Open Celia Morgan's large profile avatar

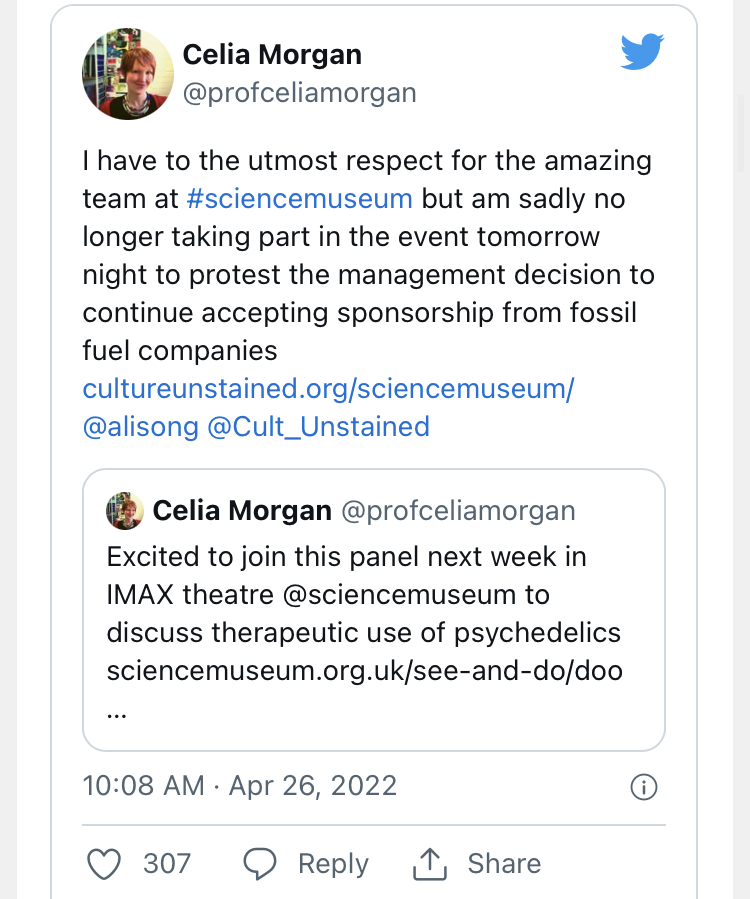(123, 74)
